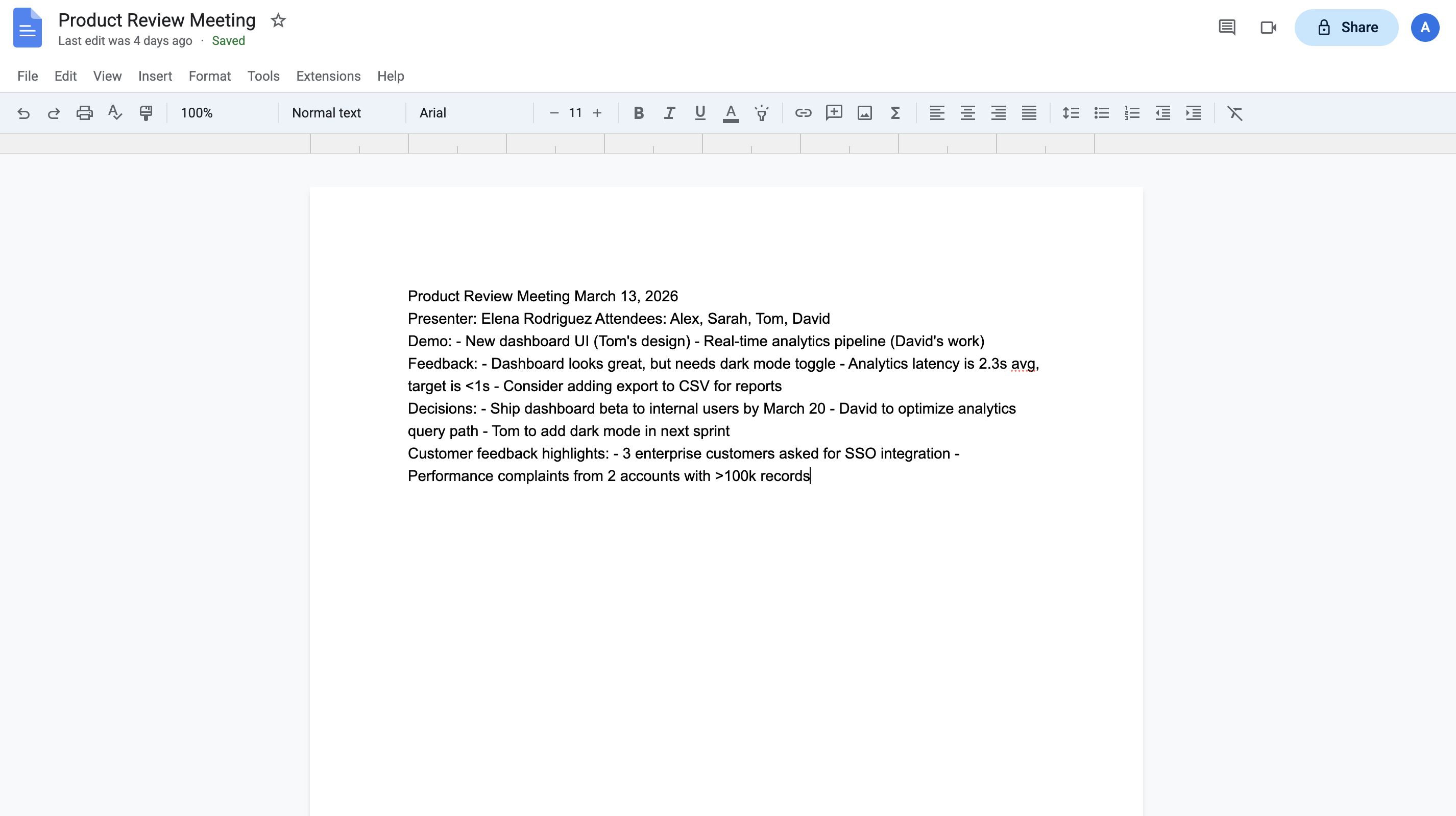
Task: Star the Product Review Meeting document
Action: pyautogui.click(x=278, y=20)
